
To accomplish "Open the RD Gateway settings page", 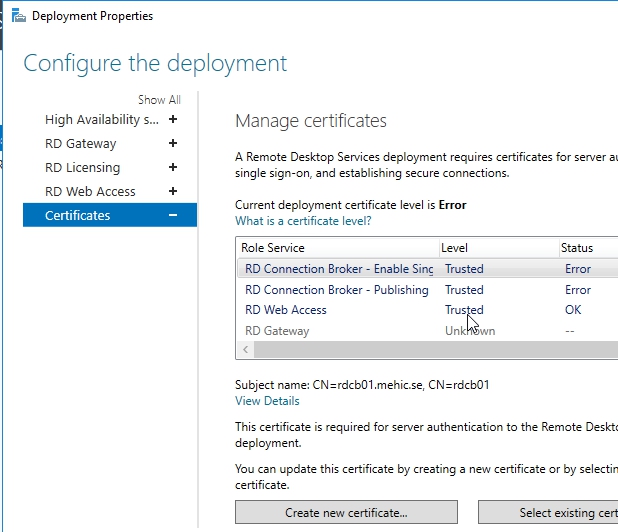I will 81,143.
